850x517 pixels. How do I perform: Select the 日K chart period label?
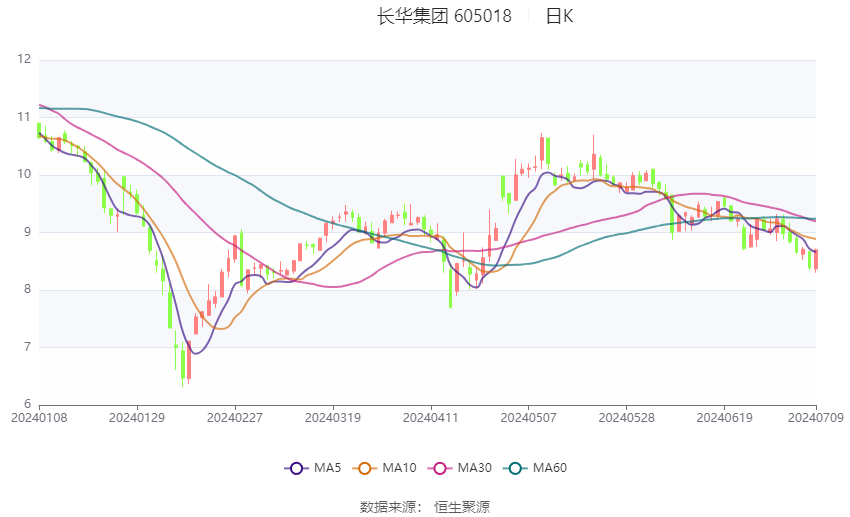(x=560, y=16)
